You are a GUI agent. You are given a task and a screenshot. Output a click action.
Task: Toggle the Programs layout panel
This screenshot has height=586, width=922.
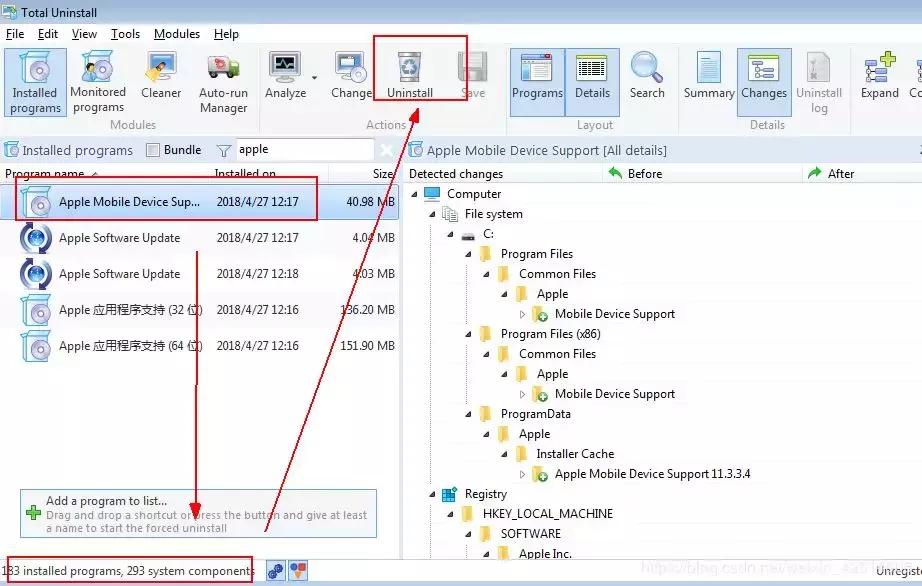(537, 82)
